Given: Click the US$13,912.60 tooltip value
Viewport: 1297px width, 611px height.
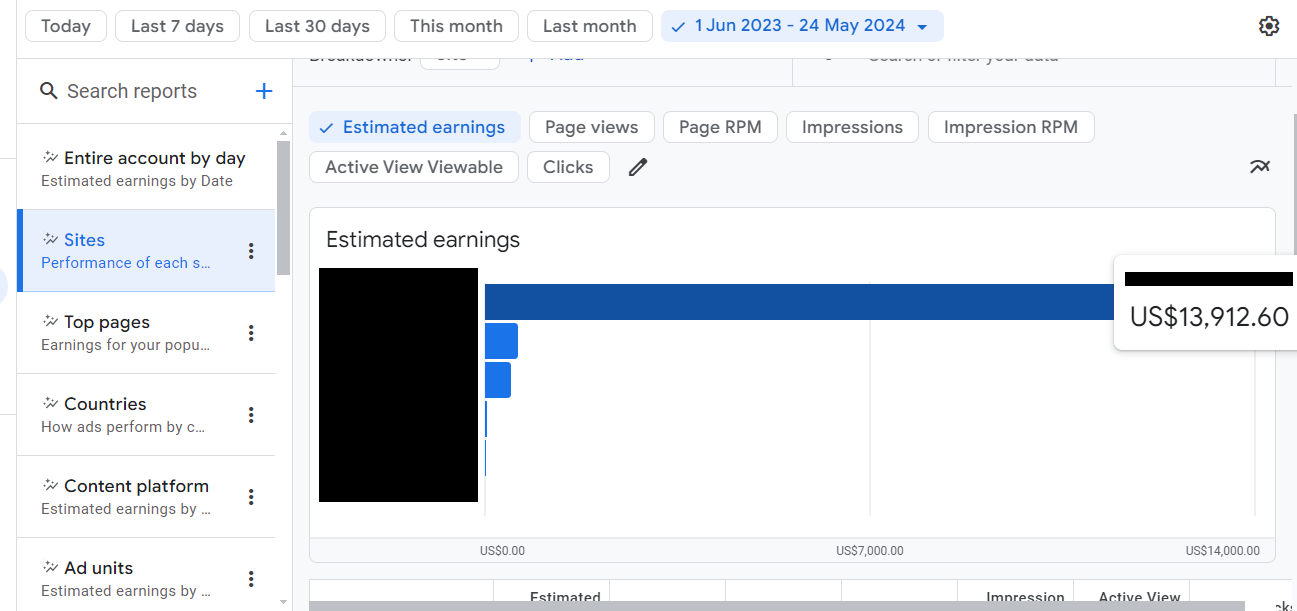Looking at the screenshot, I should tap(1209, 317).
